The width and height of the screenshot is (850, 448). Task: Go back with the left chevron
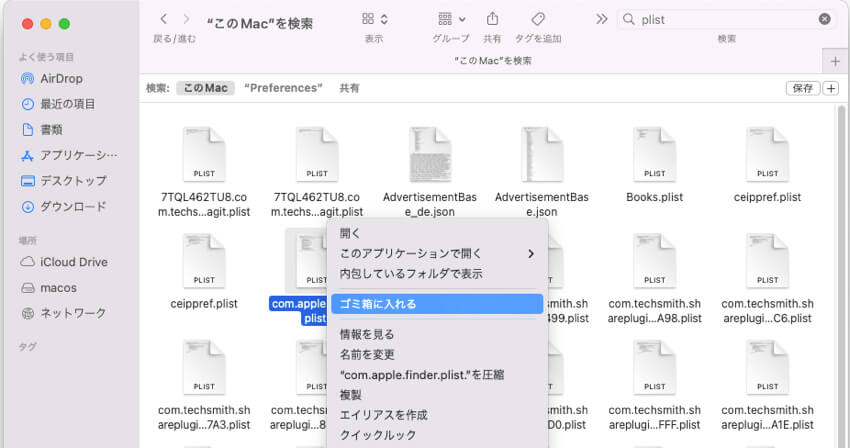[x=164, y=20]
